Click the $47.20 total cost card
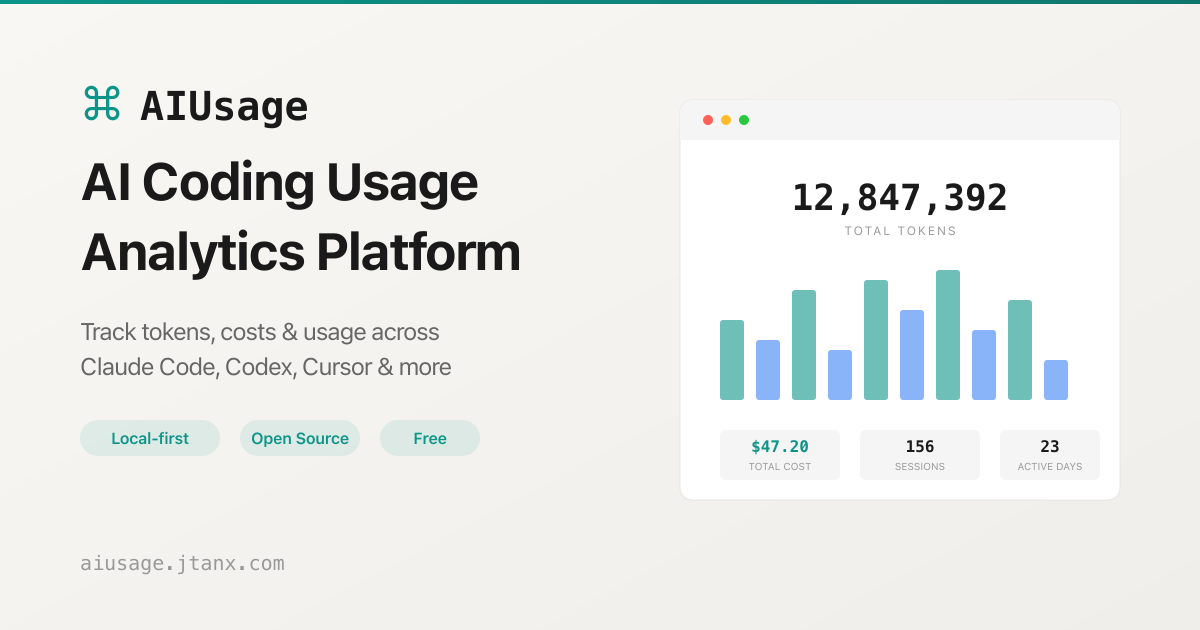 [x=780, y=455]
